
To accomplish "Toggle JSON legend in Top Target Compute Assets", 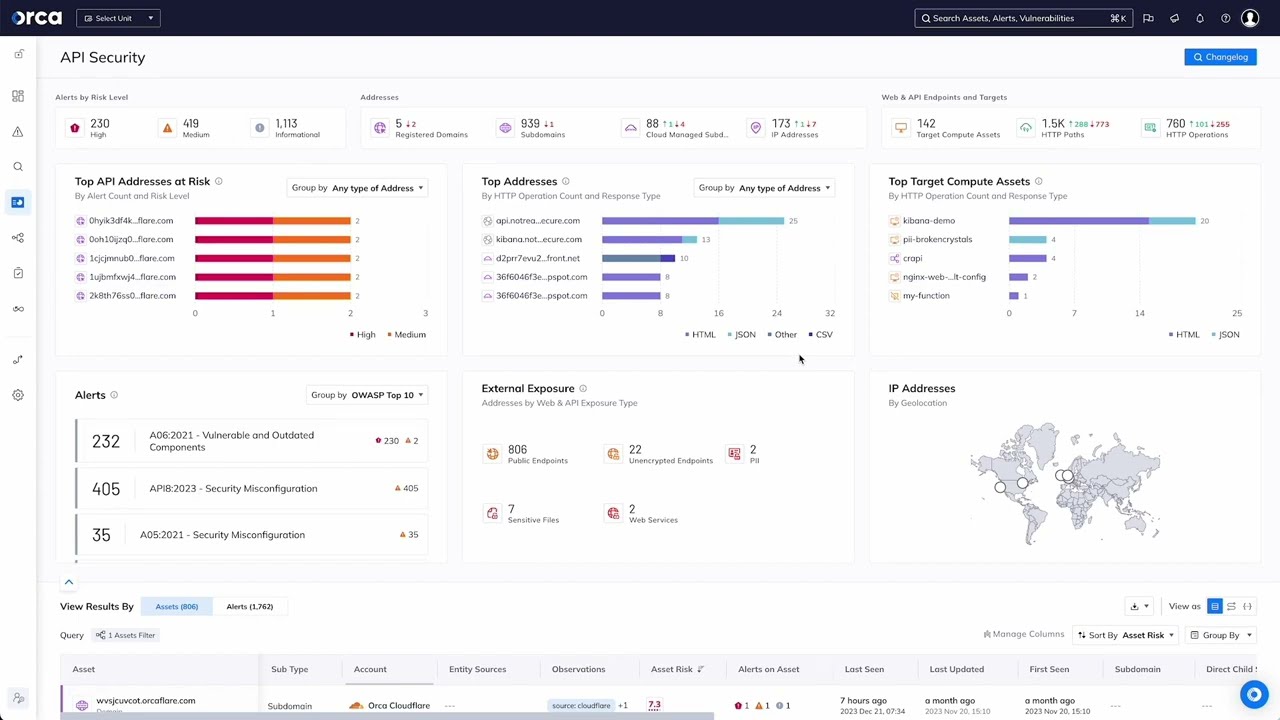I will pyautogui.click(x=1226, y=334).
